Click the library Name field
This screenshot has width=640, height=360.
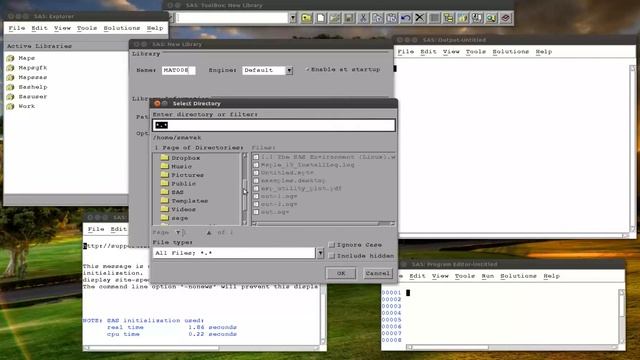coord(178,71)
